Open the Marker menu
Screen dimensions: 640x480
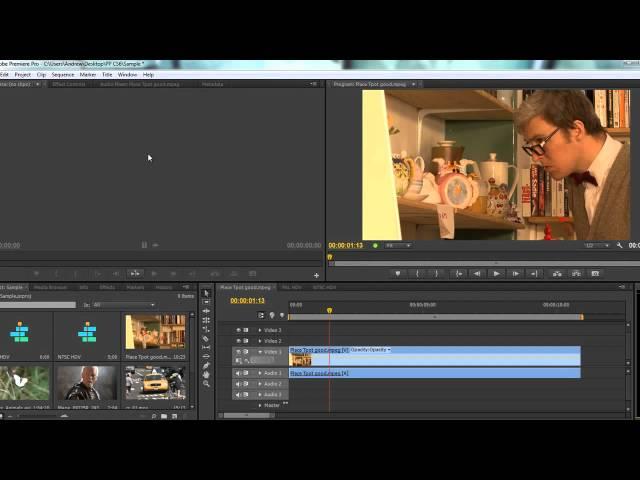[x=88, y=75]
